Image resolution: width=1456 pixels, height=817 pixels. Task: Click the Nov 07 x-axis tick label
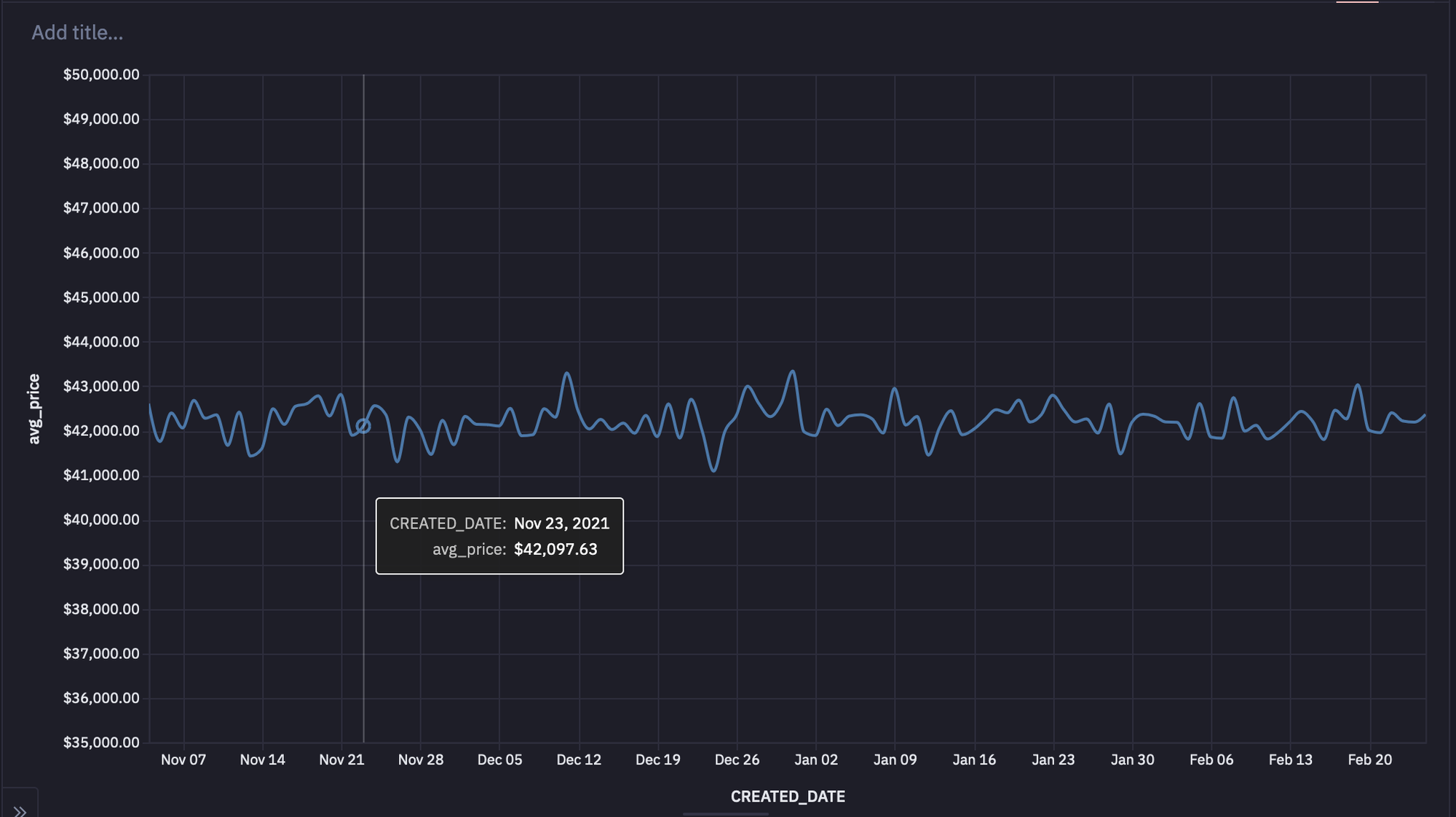(x=183, y=759)
